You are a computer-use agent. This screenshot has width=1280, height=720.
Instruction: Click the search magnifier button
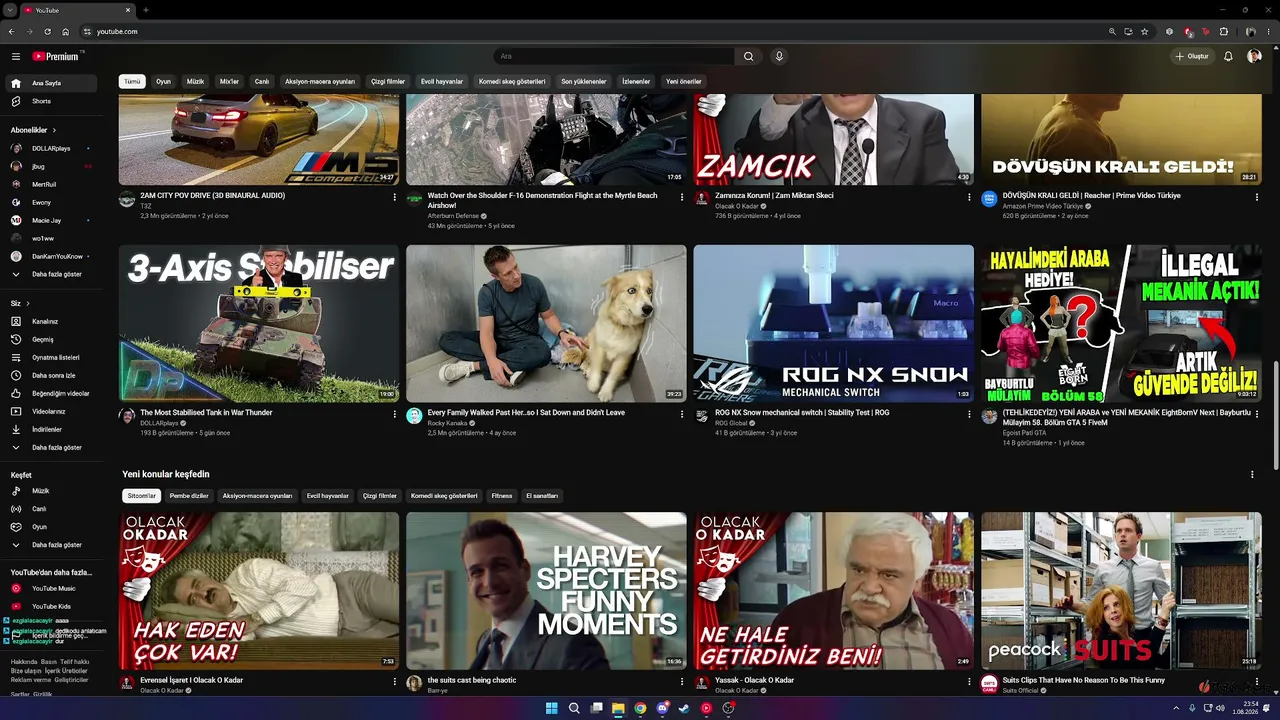coord(748,57)
